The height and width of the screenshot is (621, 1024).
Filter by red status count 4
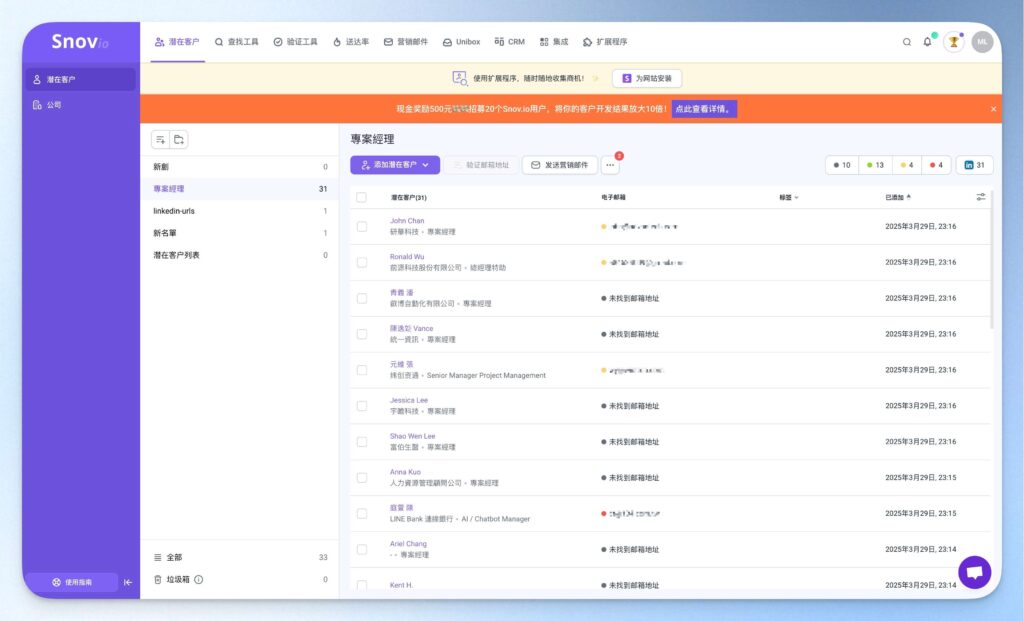(936, 165)
